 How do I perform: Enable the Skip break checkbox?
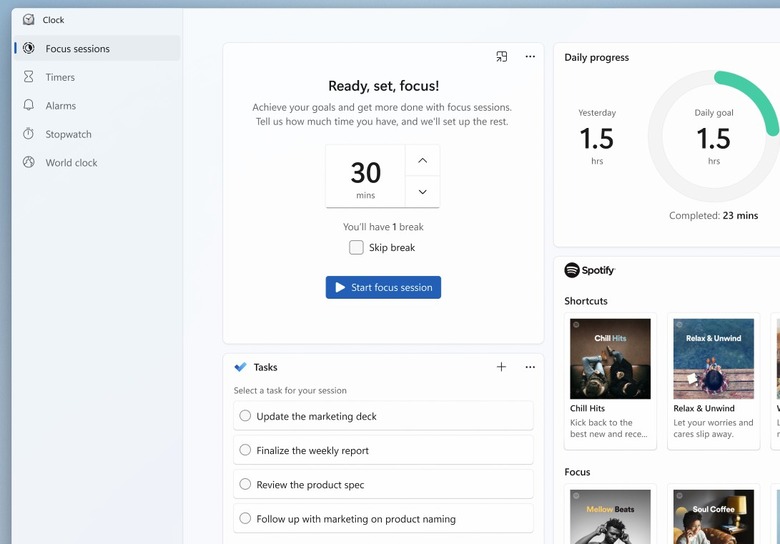pyautogui.click(x=356, y=247)
